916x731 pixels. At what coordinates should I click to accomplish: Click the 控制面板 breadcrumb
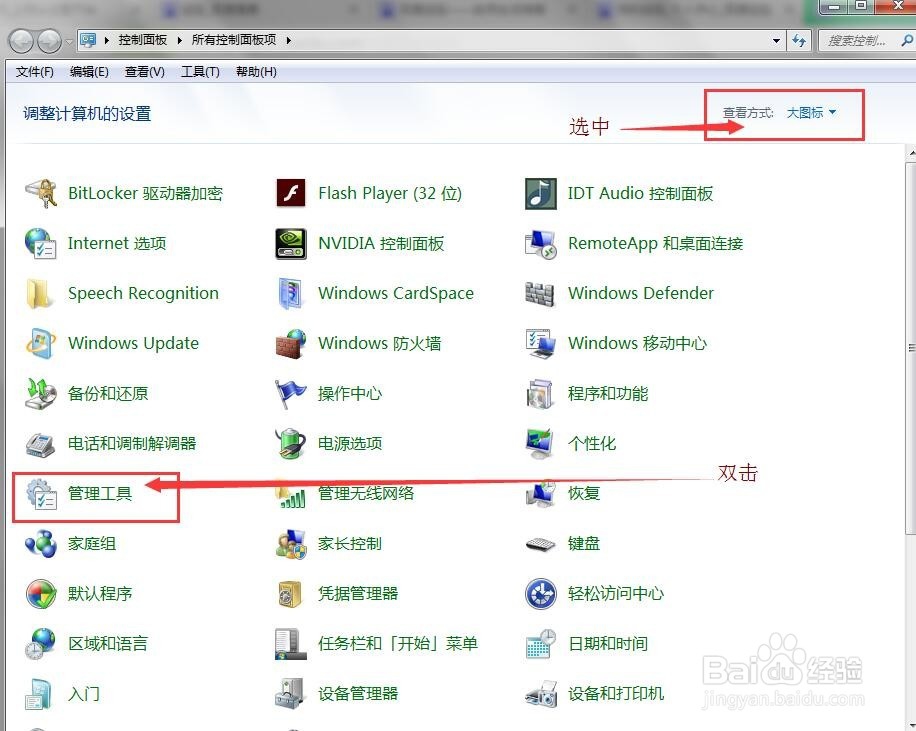click(x=143, y=40)
